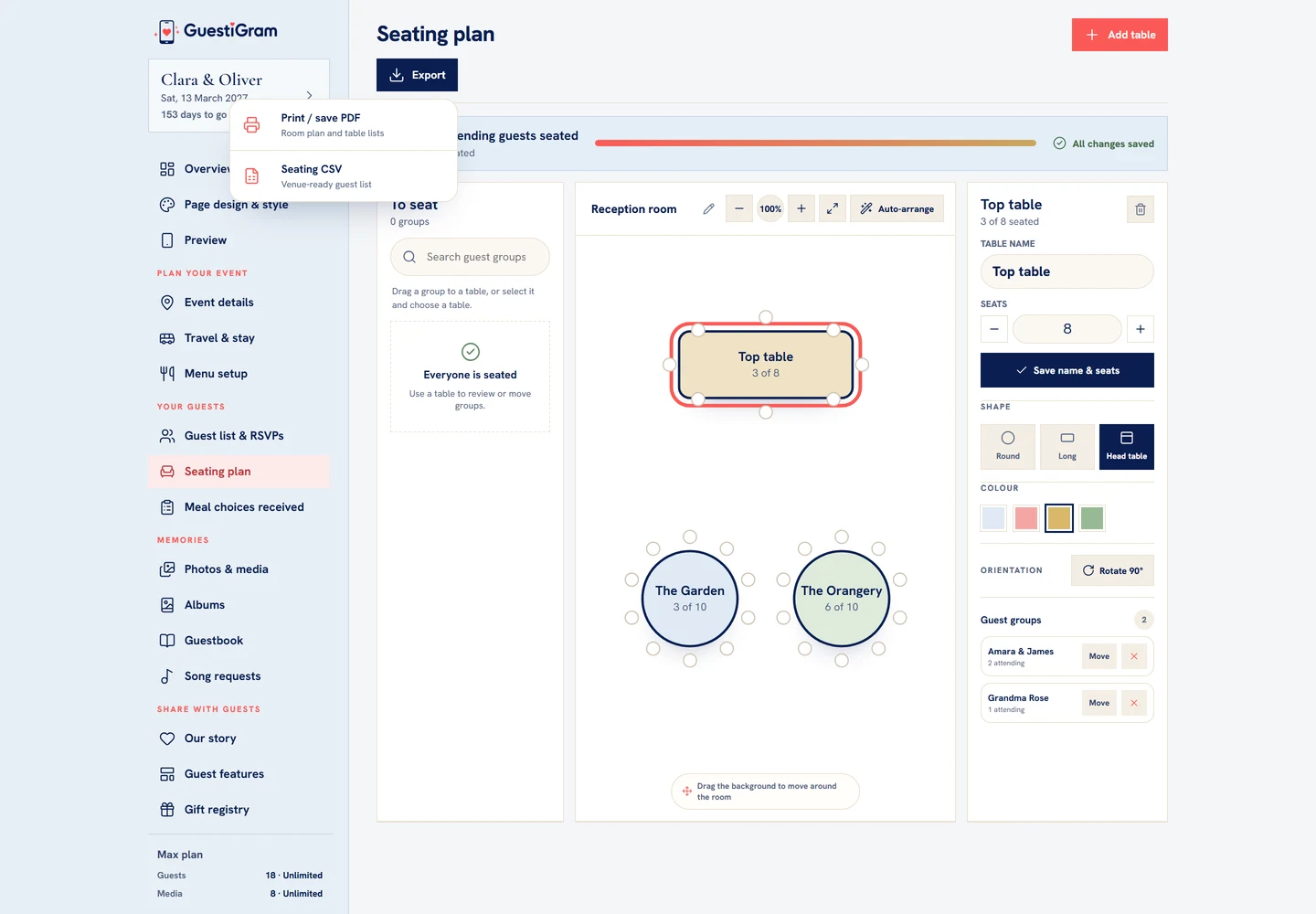Click the Search guest groups field

point(470,257)
